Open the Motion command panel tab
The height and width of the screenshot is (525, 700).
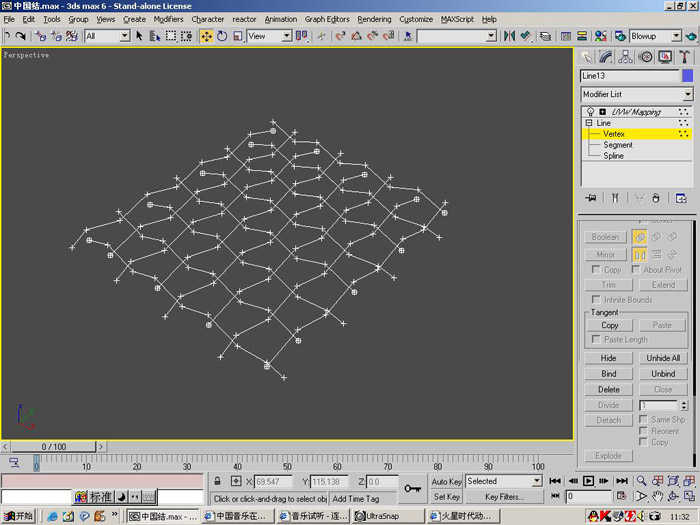click(x=645, y=57)
